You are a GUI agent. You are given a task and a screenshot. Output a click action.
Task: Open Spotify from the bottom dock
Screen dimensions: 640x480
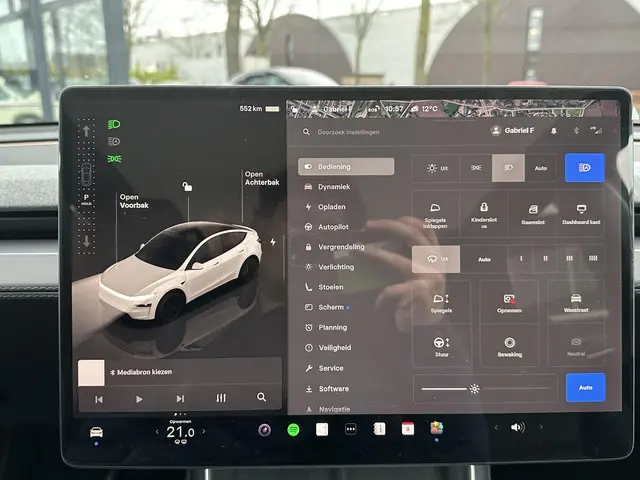point(294,429)
